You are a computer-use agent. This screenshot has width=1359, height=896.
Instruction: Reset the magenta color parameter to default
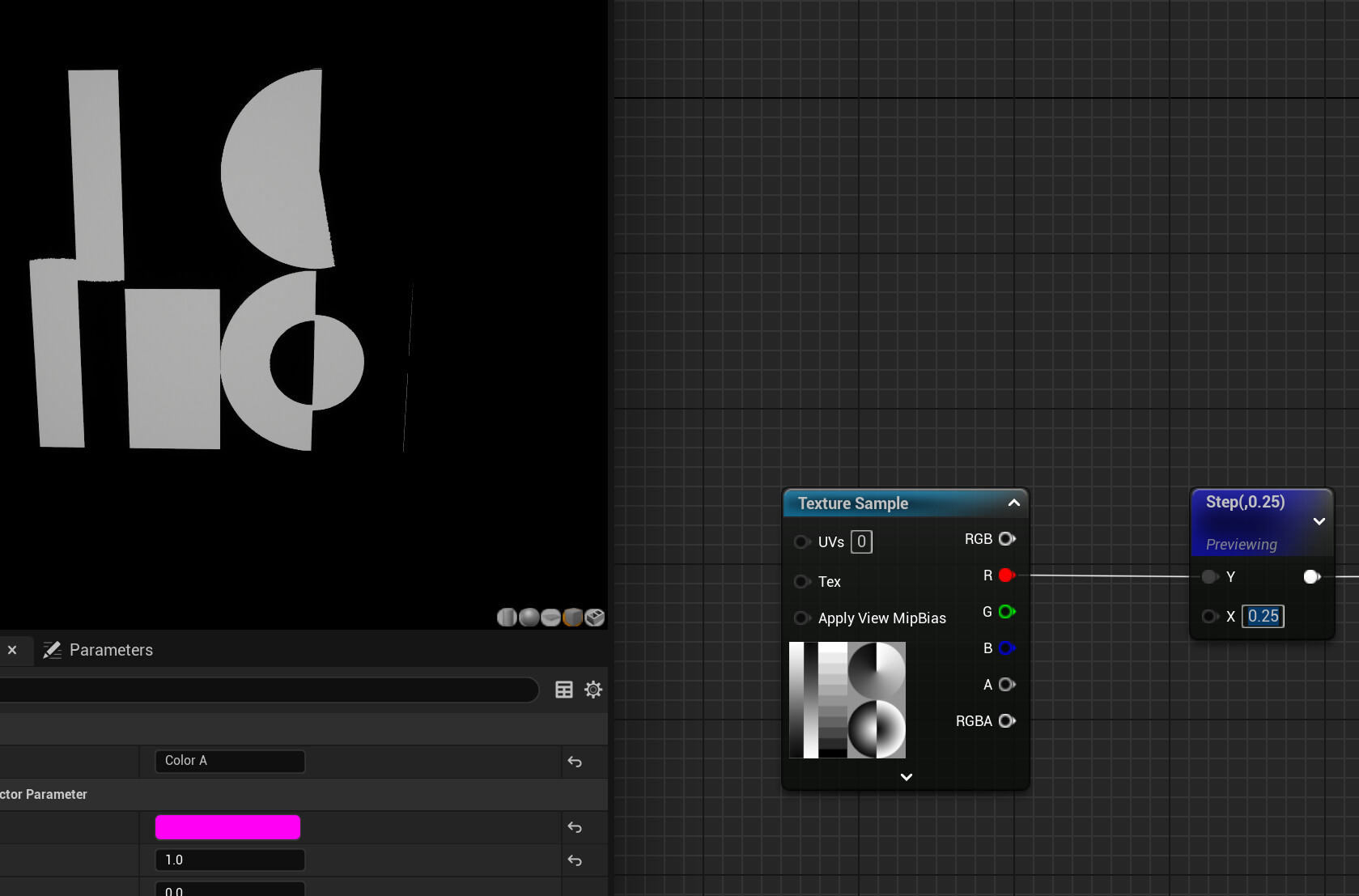pos(575,827)
